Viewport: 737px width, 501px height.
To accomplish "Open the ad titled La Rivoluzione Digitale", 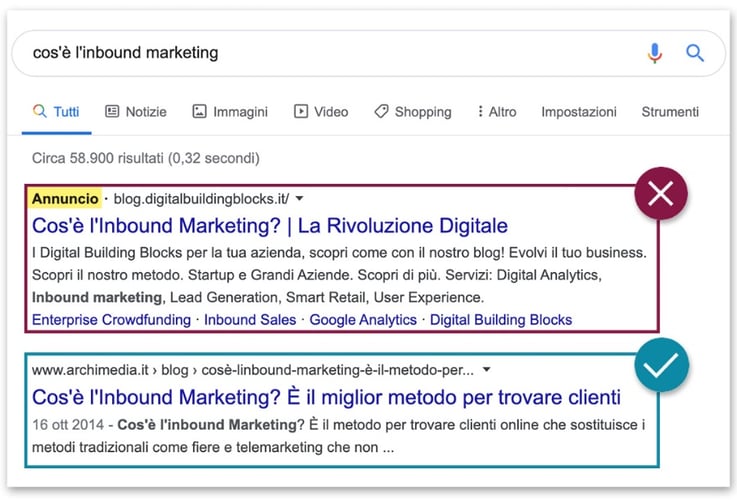I will coord(270,225).
